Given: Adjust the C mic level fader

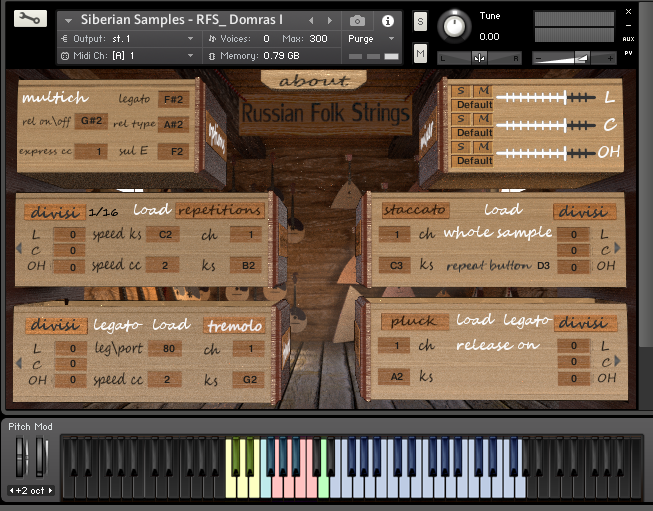Looking at the screenshot, I should (x=546, y=125).
